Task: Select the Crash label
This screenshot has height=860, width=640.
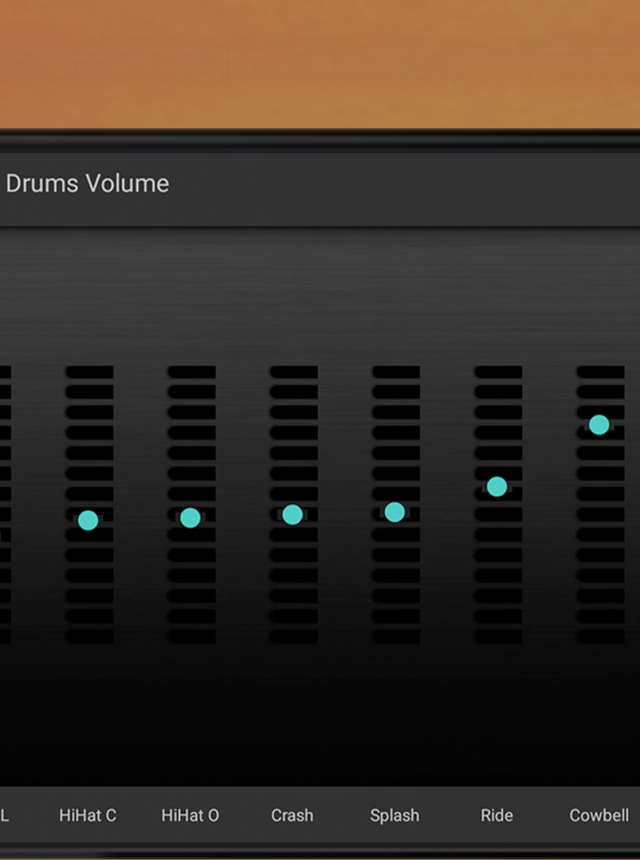Action: (x=292, y=815)
